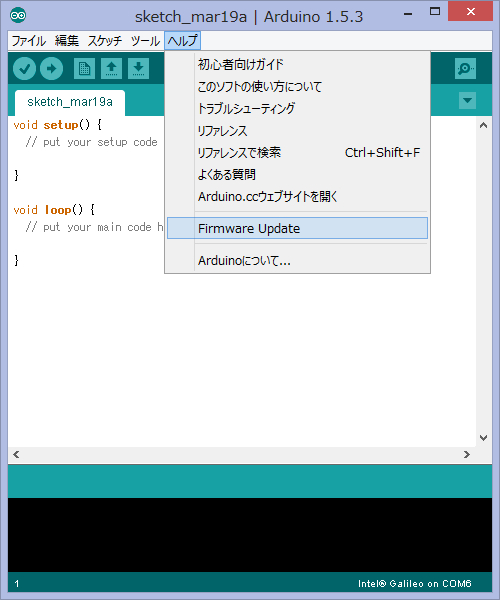The height and width of the screenshot is (600, 500).
Task: Select リファレンス menu entry
Action: click(298, 131)
